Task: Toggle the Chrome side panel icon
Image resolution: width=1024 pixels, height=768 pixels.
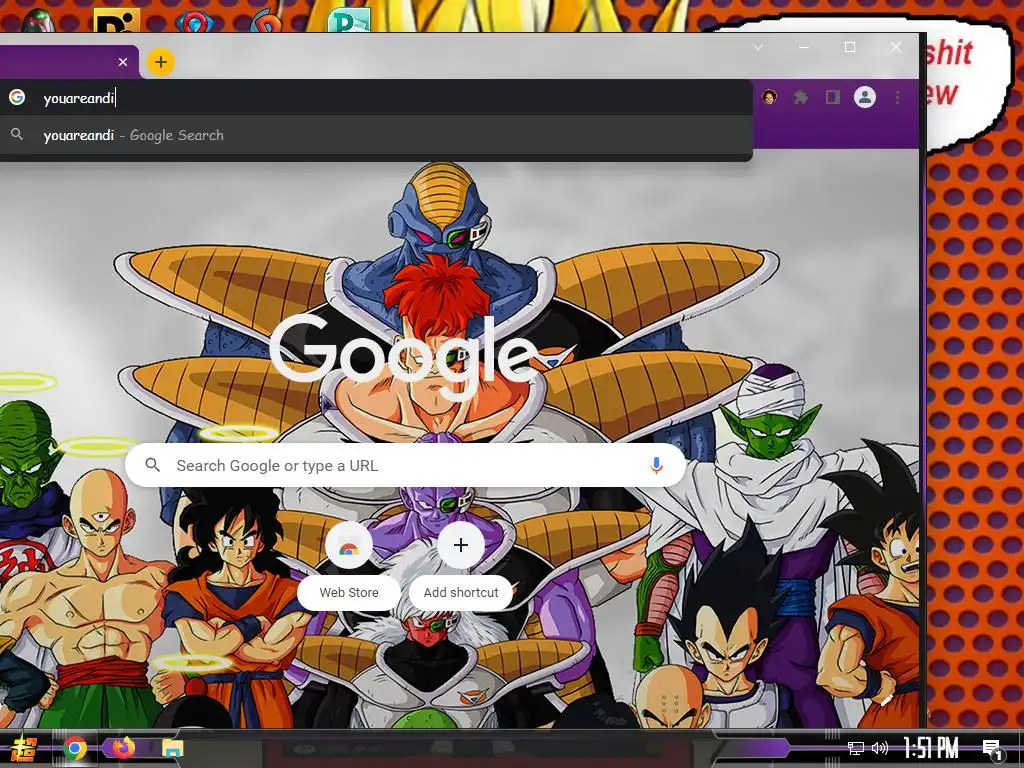Action: (833, 97)
